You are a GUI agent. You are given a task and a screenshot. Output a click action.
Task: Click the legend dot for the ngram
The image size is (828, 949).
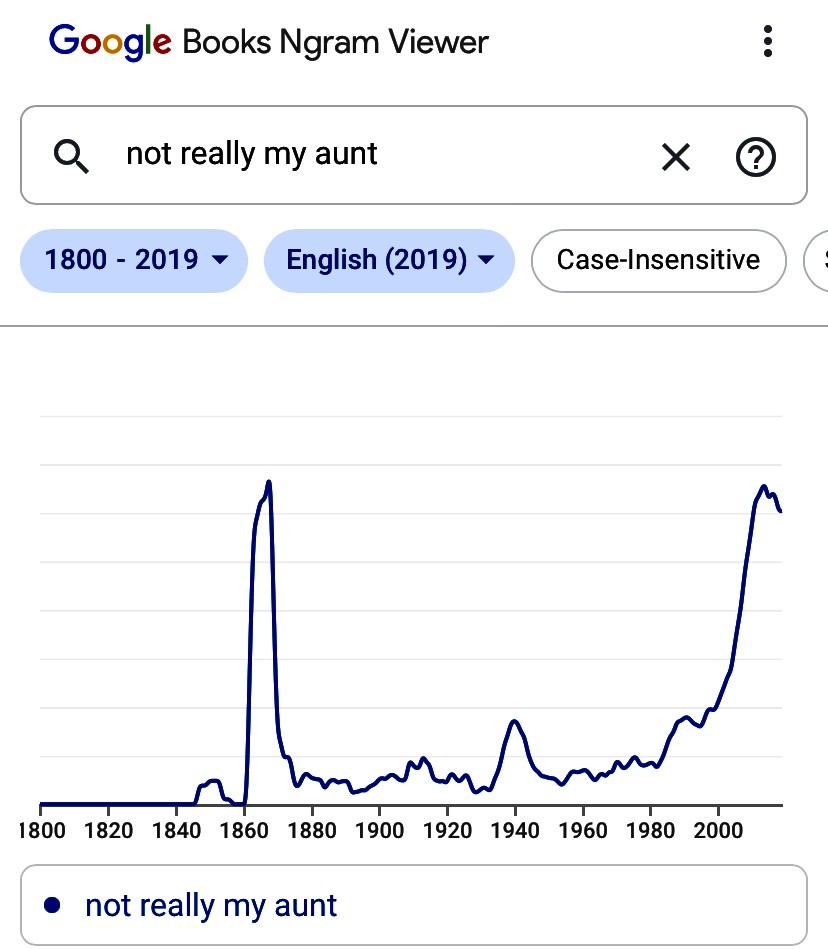53,905
